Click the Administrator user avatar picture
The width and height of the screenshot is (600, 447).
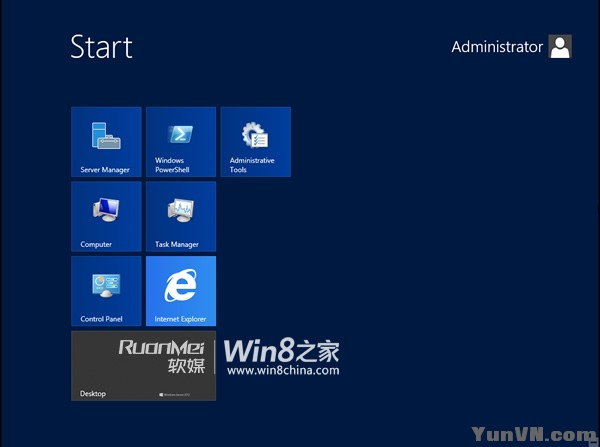tap(560, 46)
